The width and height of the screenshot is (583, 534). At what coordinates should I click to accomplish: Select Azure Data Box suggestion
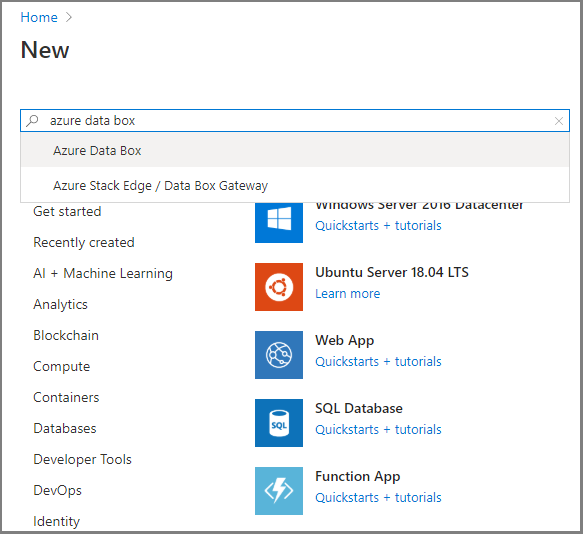[x=295, y=150]
